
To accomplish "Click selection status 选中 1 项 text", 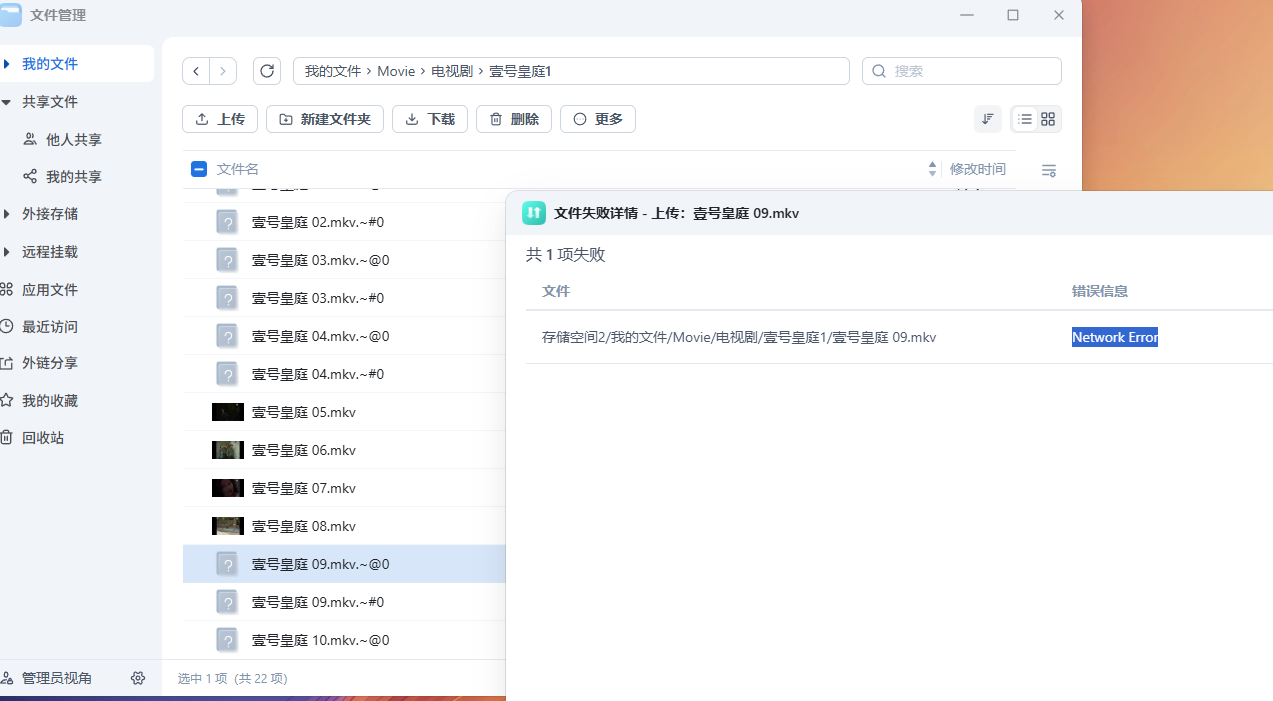I will 204,678.
